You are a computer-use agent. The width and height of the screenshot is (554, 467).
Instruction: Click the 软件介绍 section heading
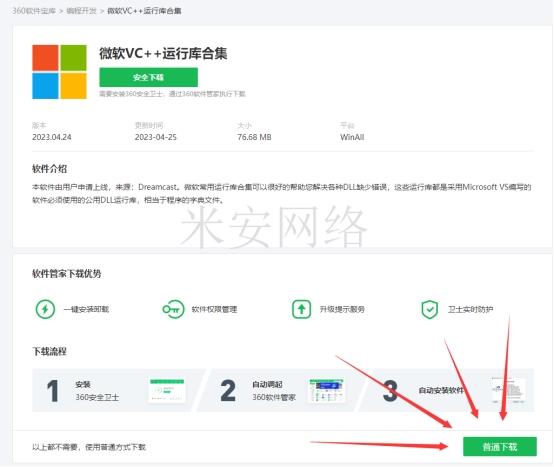coord(49,169)
